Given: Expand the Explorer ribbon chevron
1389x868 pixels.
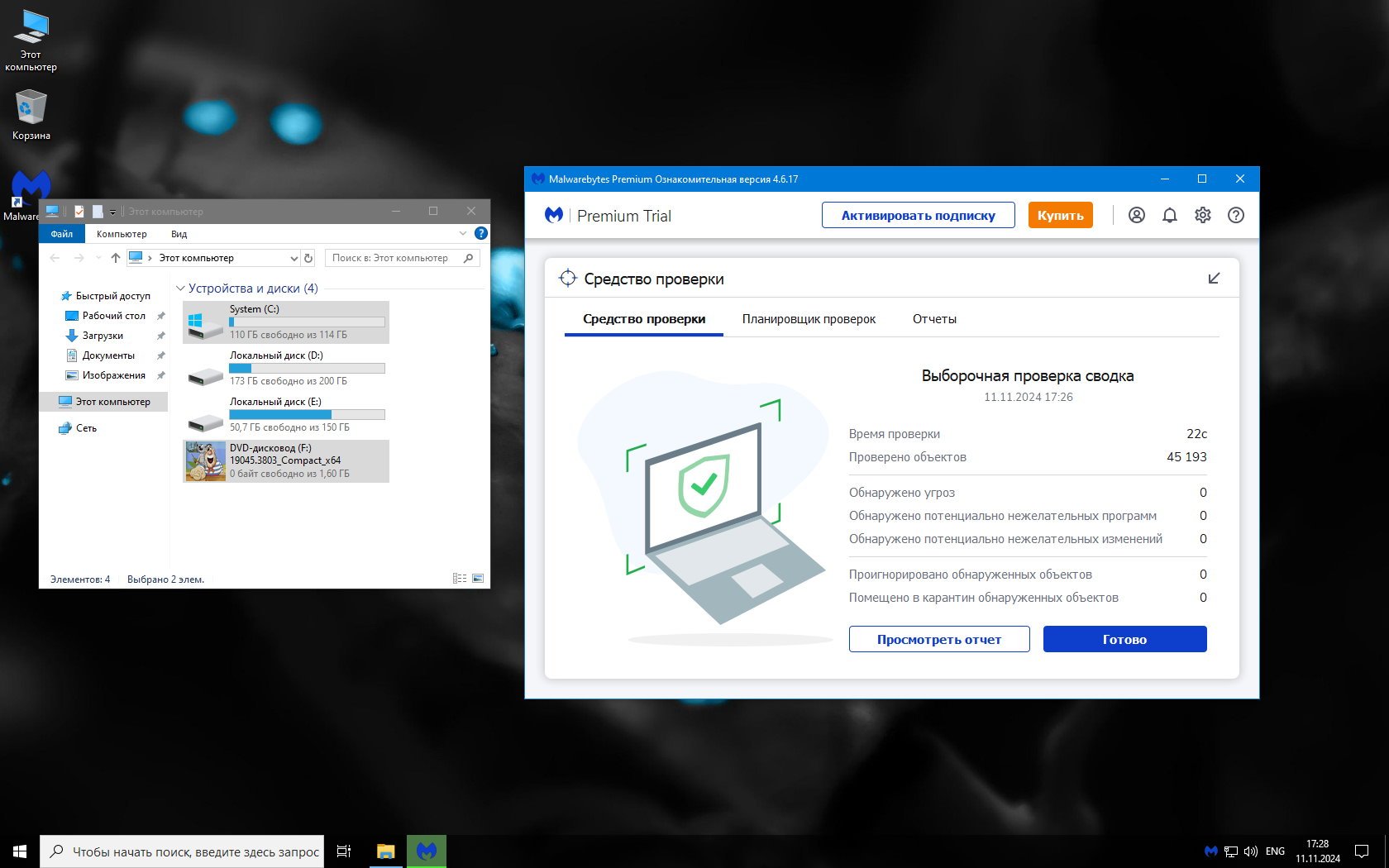Looking at the screenshot, I should point(463,234).
